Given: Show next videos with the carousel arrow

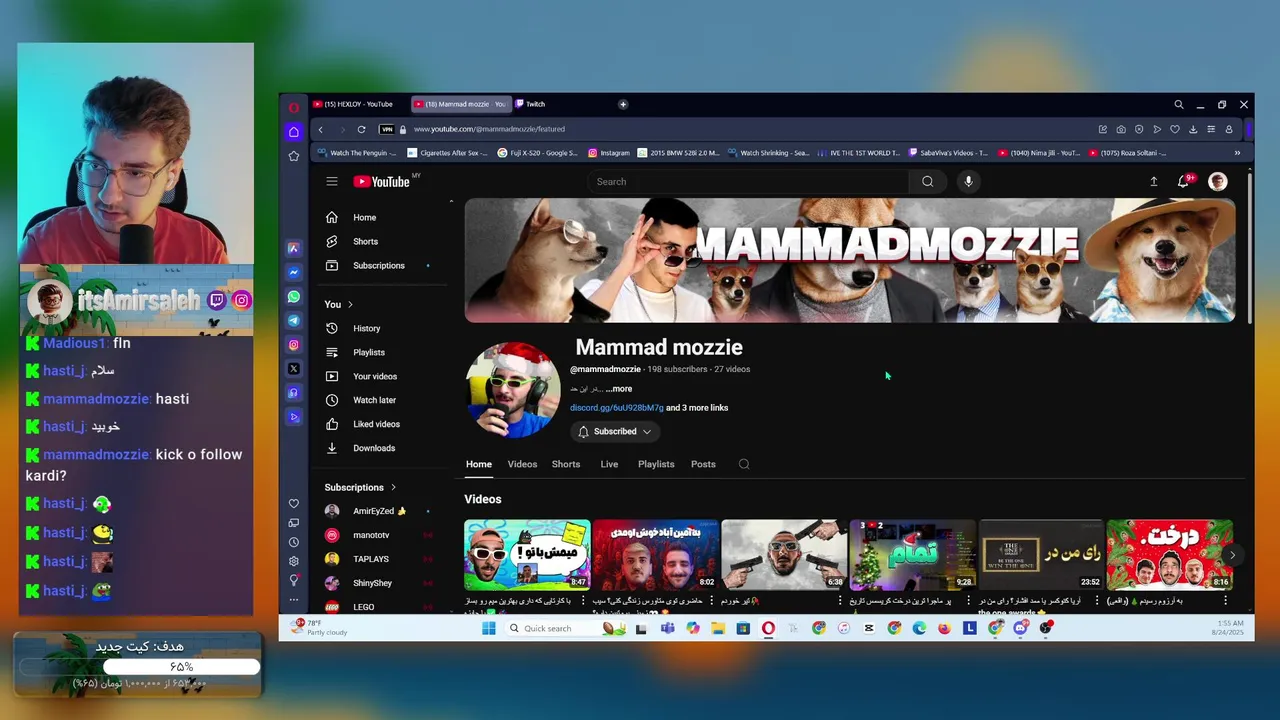Looking at the screenshot, I should 1232,555.
